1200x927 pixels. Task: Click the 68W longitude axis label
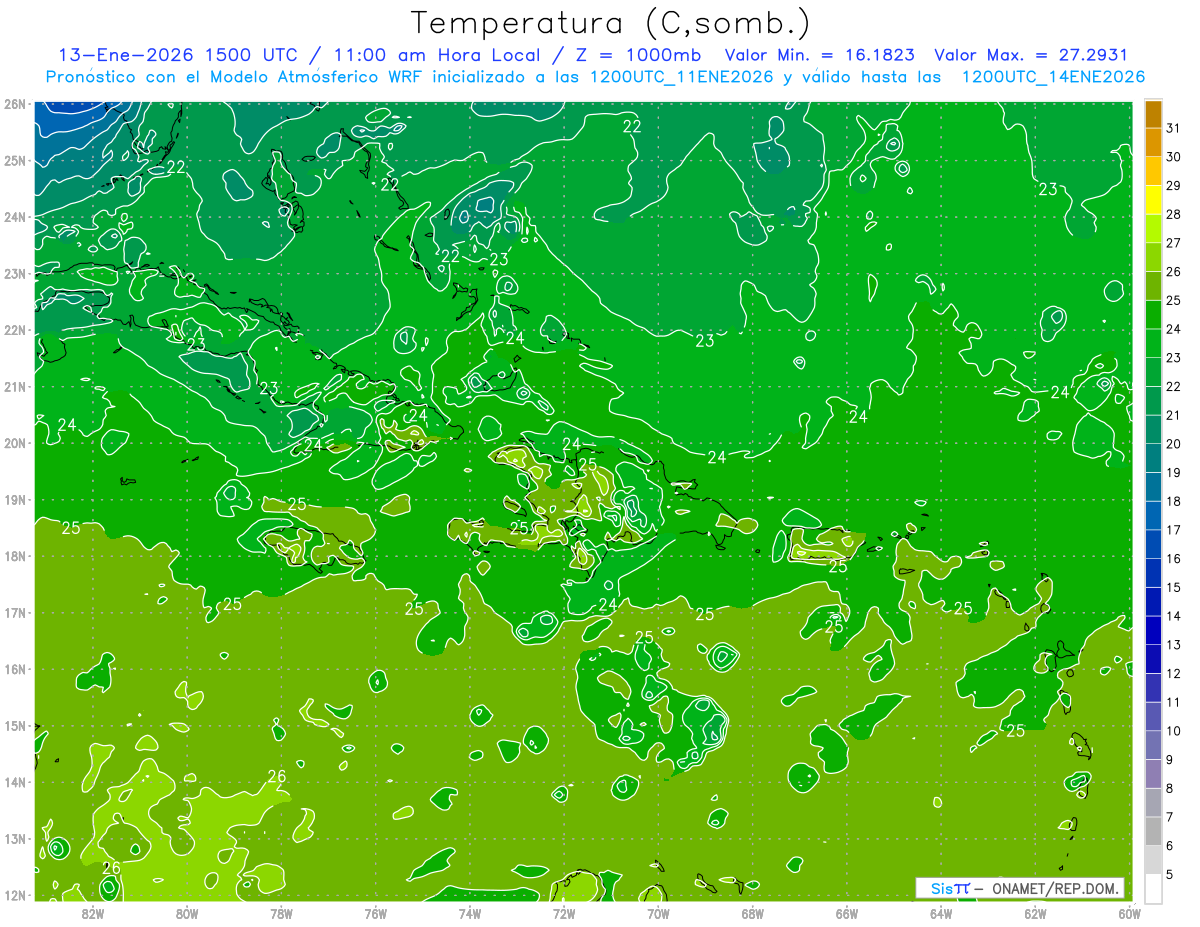point(752,913)
